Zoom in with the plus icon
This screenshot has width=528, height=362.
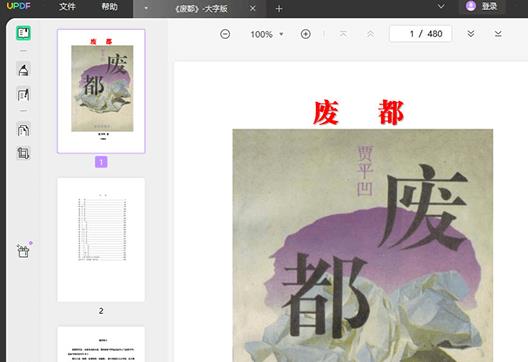[305, 34]
